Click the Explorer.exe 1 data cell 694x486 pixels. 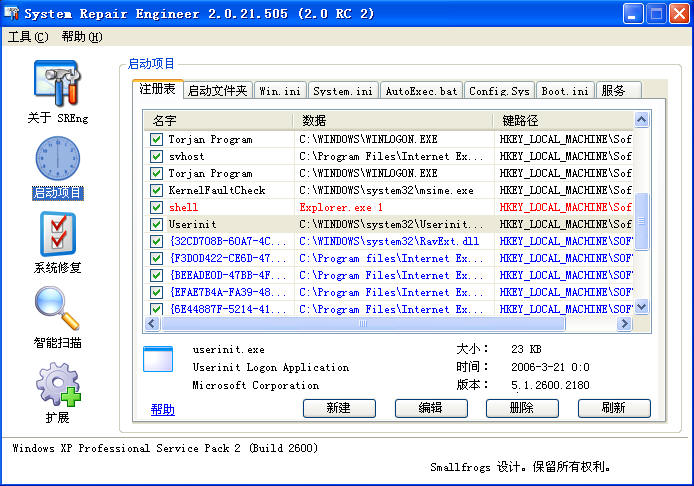pos(341,207)
